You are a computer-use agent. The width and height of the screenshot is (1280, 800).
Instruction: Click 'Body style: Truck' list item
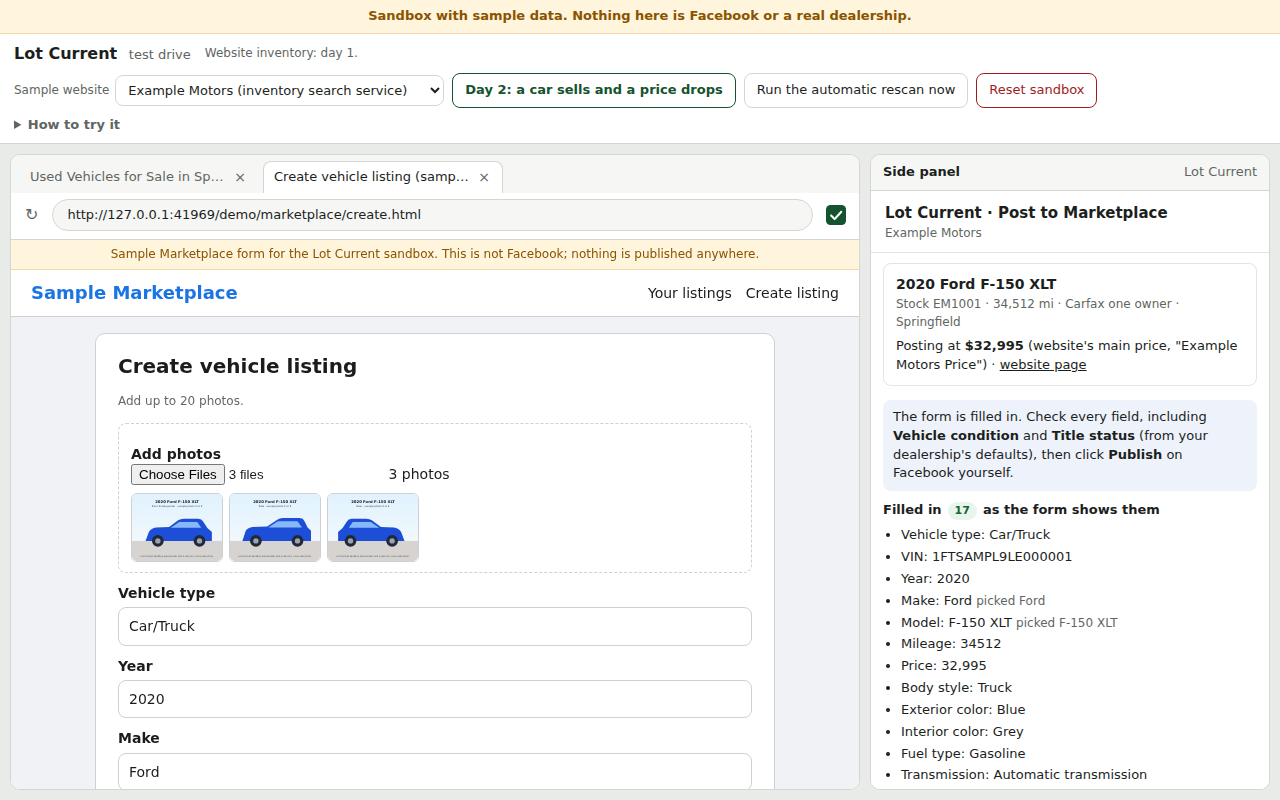pyautogui.click(x=956, y=688)
